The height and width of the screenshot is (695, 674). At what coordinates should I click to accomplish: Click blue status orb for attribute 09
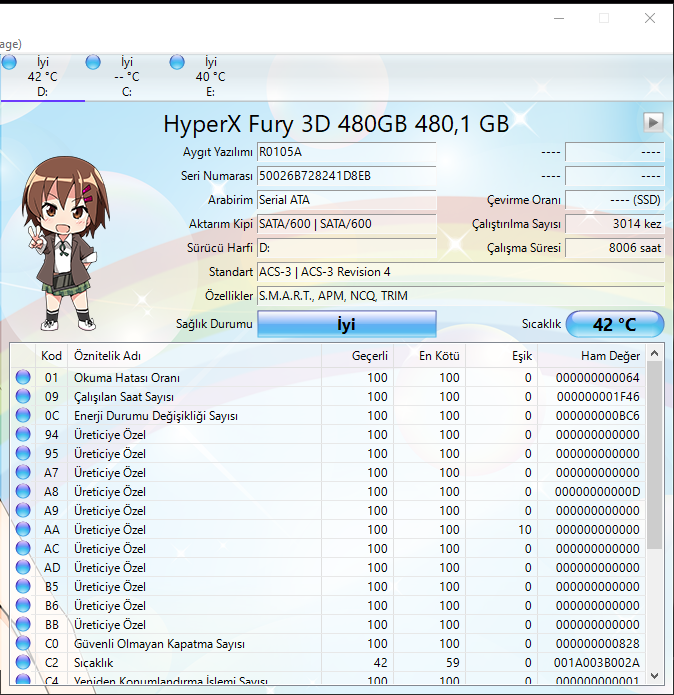[24, 397]
